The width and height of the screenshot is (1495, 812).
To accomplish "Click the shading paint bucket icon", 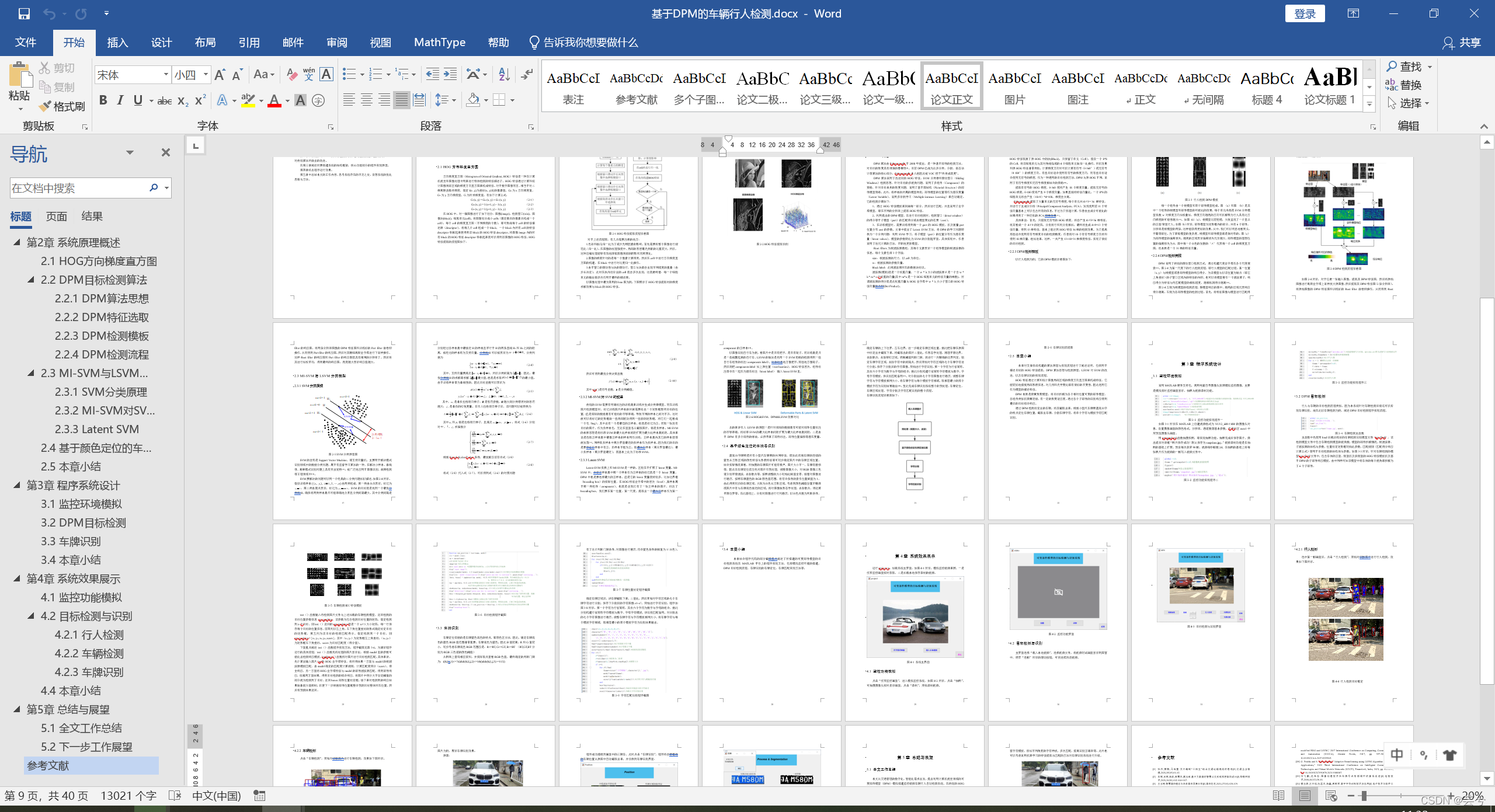I will pyautogui.click(x=473, y=100).
